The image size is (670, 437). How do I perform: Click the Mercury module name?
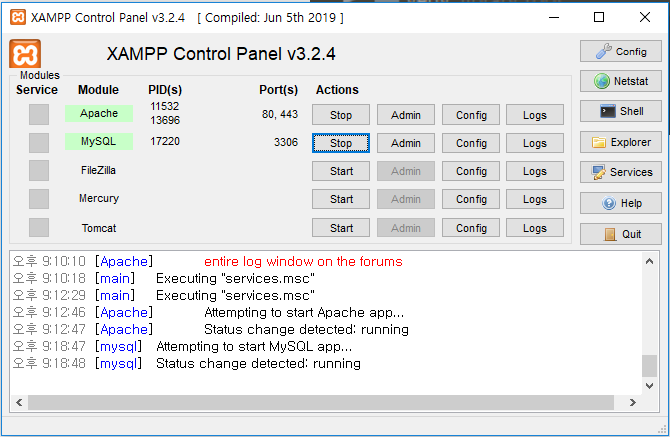tap(99, 198)
